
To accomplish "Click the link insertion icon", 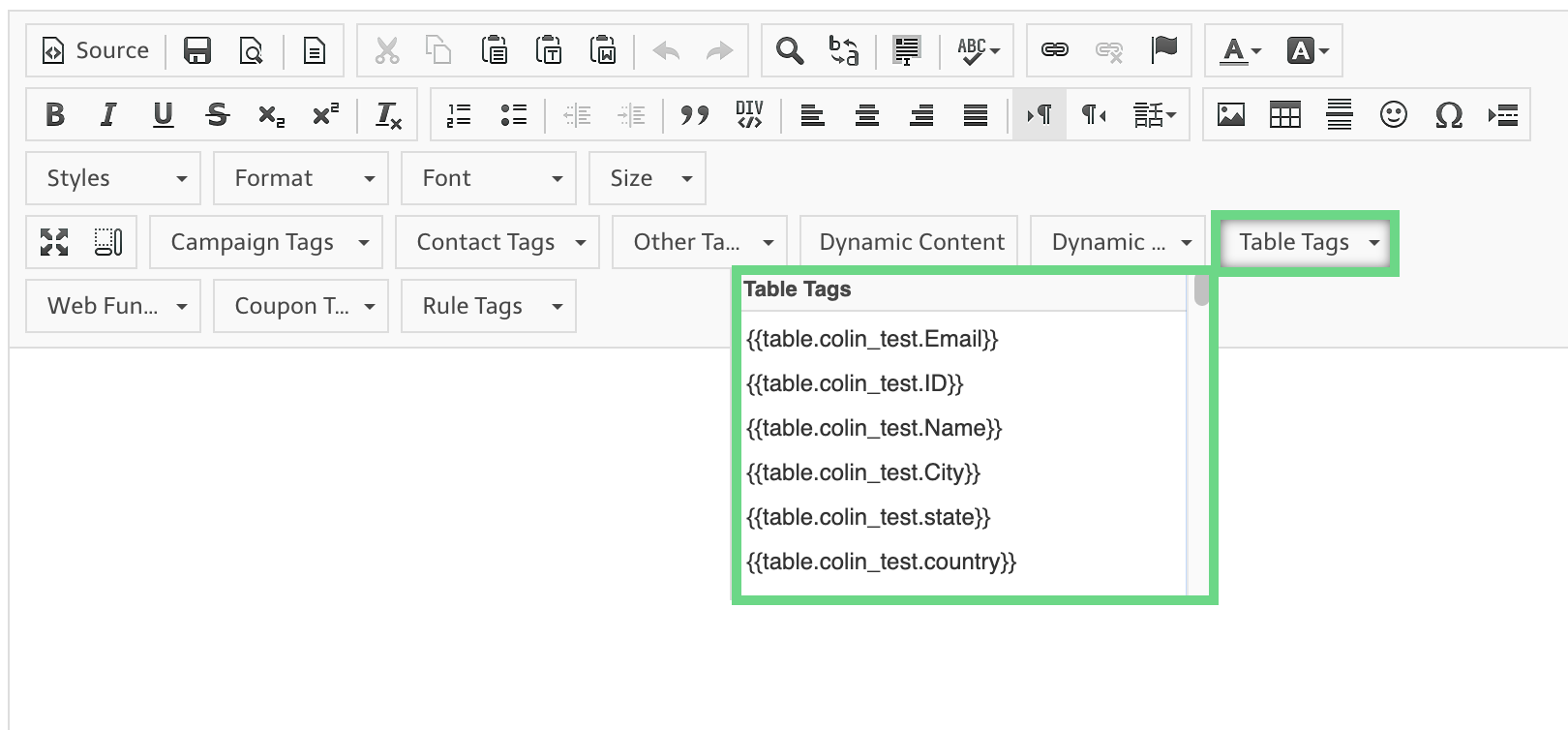I will tap(1055, 50).
